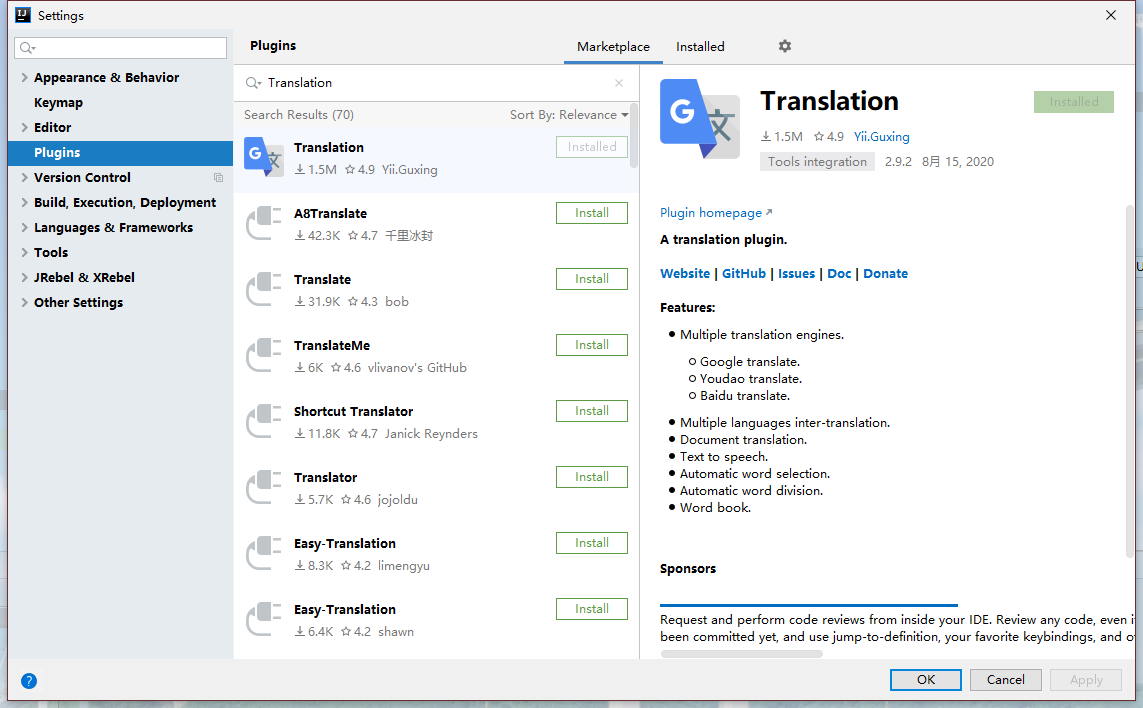Click the horizontal scrollbar in plugin details
Screen dimensions: 1143x708
pos(741,654)
